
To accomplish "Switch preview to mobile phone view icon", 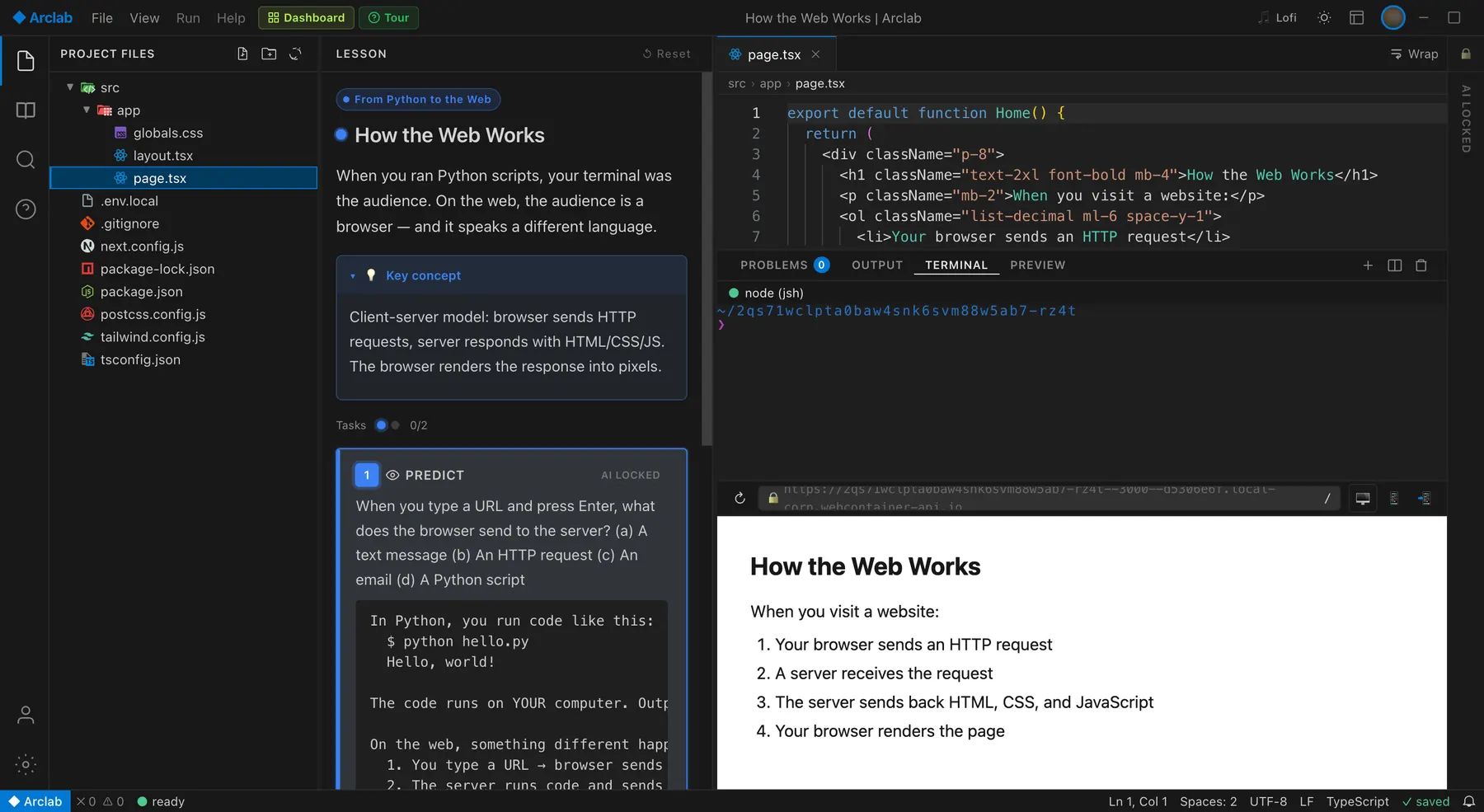I will 1394,499.
